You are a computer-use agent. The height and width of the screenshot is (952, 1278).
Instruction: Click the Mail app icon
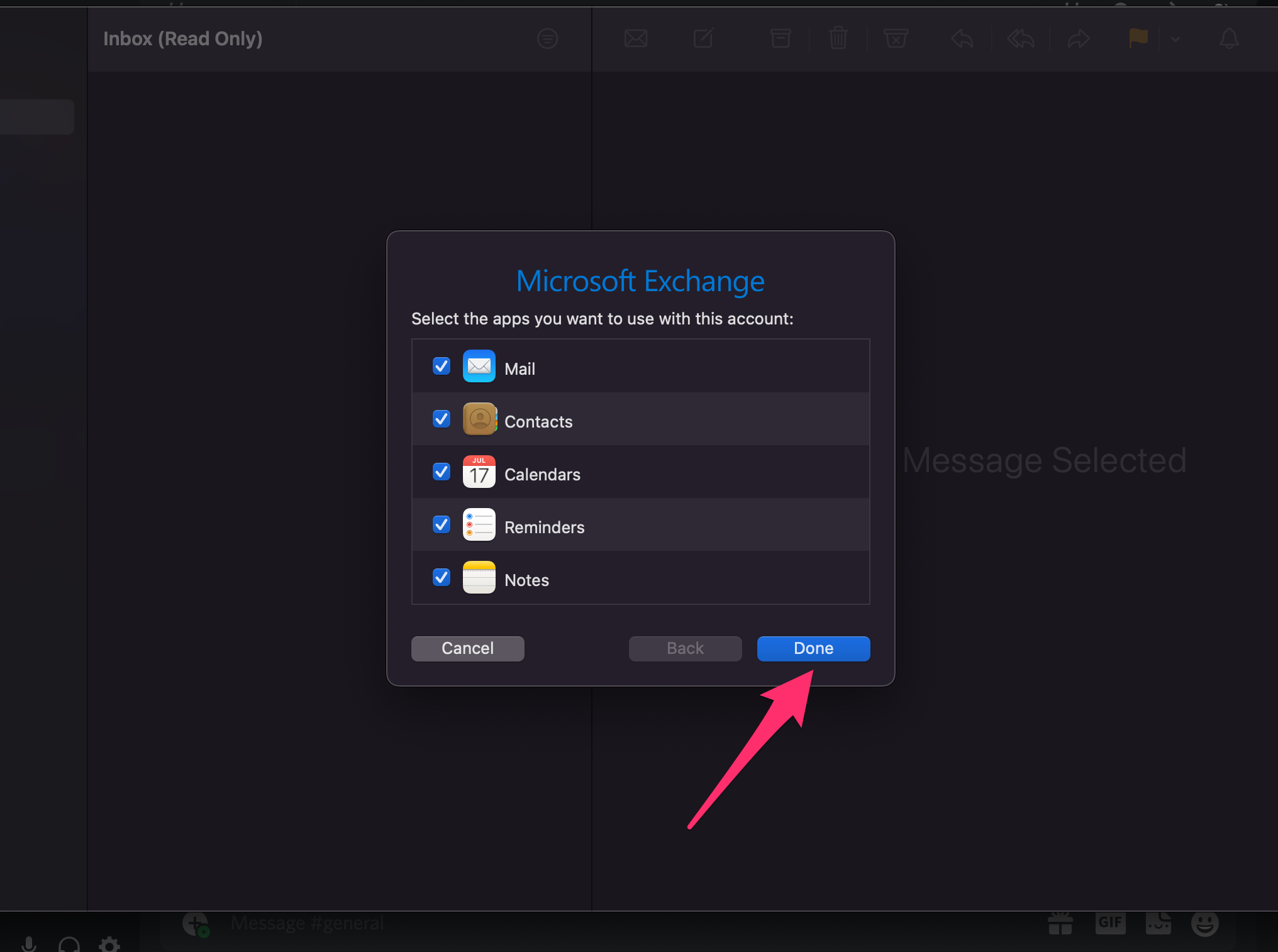tap(479, 366)
